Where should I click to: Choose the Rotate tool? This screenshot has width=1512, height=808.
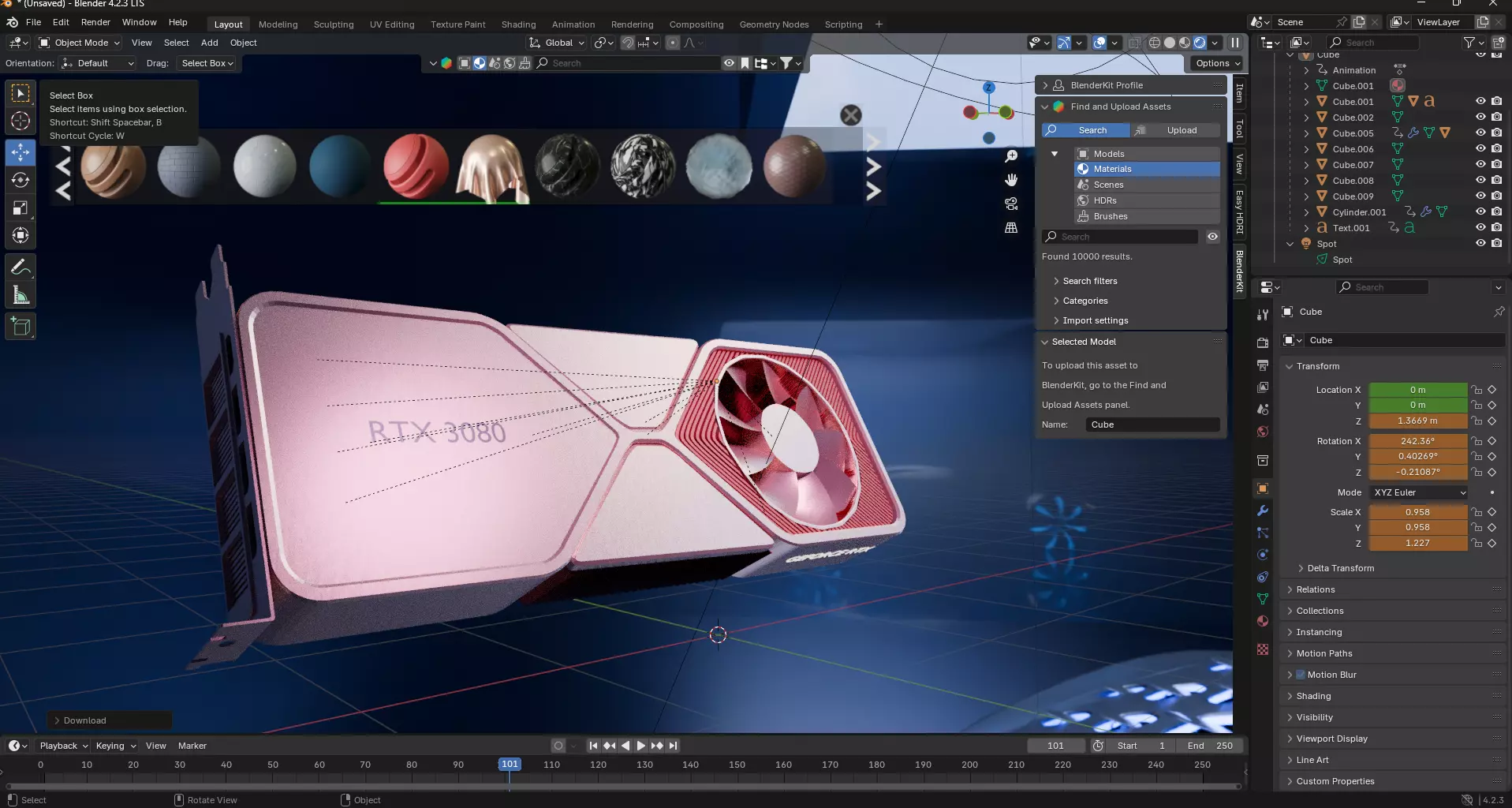pos(21,180)
